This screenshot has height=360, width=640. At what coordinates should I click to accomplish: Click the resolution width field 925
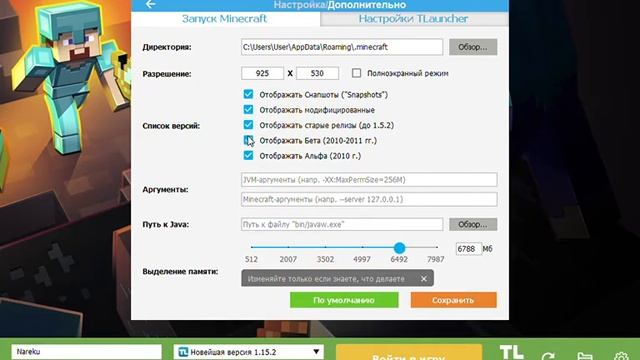(x=262, y=73)
